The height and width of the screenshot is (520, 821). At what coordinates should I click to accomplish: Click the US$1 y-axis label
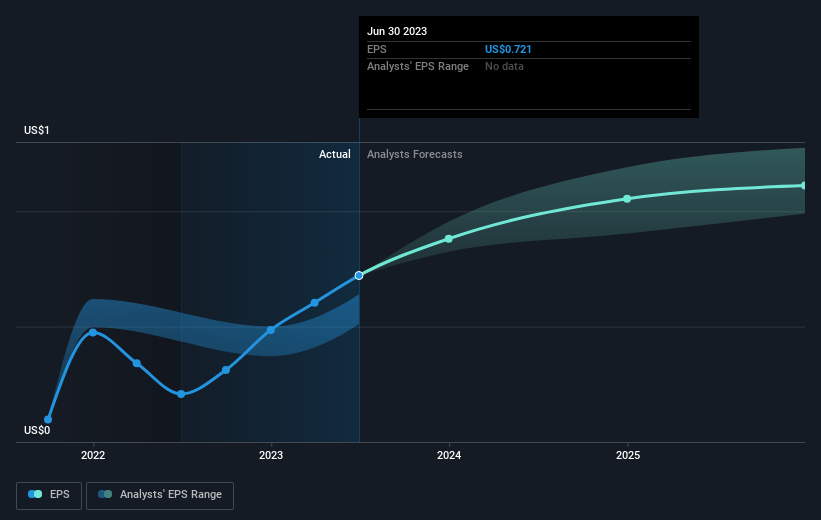(37, 130)
